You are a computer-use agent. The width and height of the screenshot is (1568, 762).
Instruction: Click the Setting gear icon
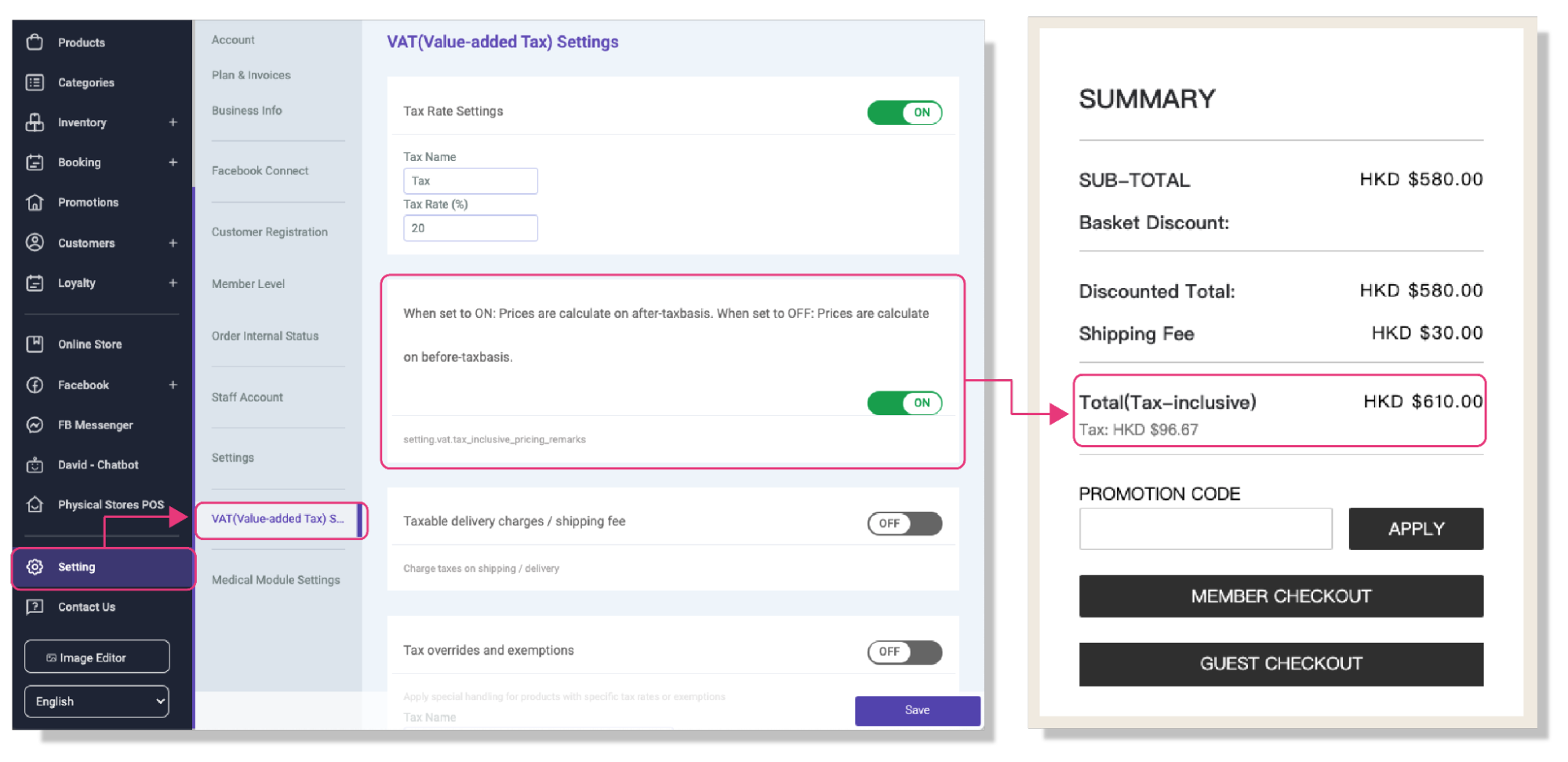(35, 567)
